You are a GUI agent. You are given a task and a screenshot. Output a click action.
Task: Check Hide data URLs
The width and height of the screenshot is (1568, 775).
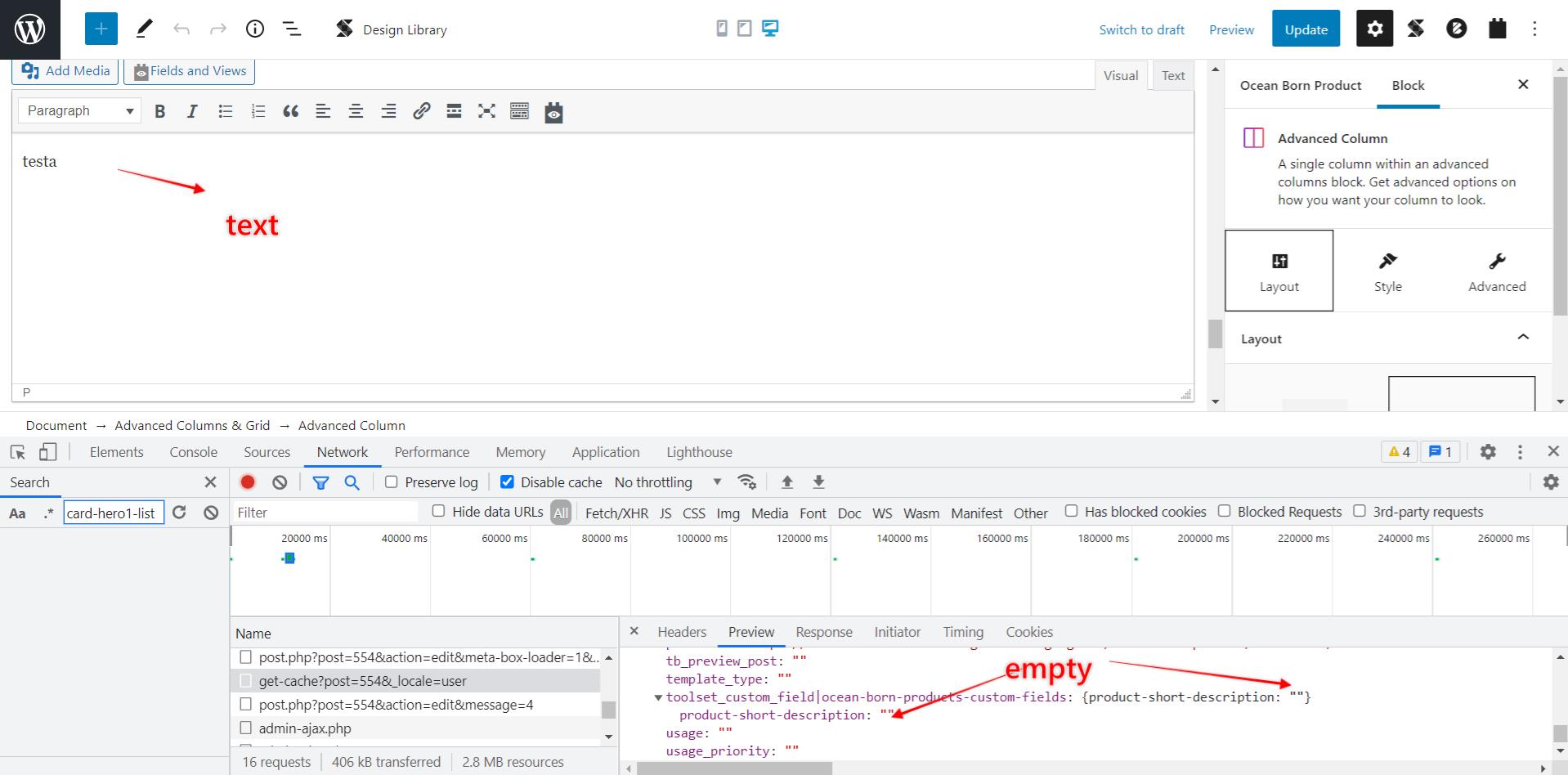[x=438, y=511]
